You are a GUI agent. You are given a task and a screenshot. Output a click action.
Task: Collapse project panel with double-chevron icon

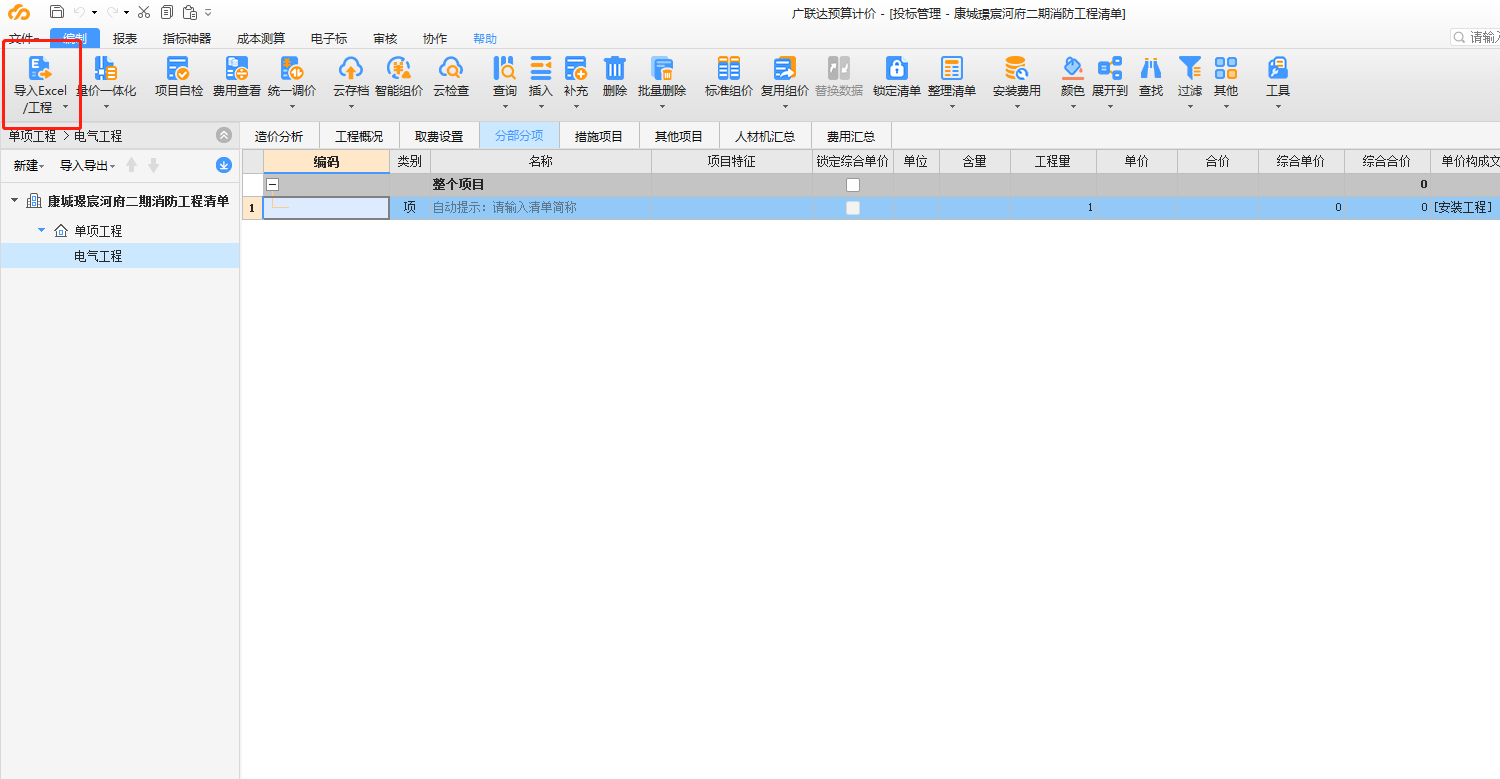(224, 135)
